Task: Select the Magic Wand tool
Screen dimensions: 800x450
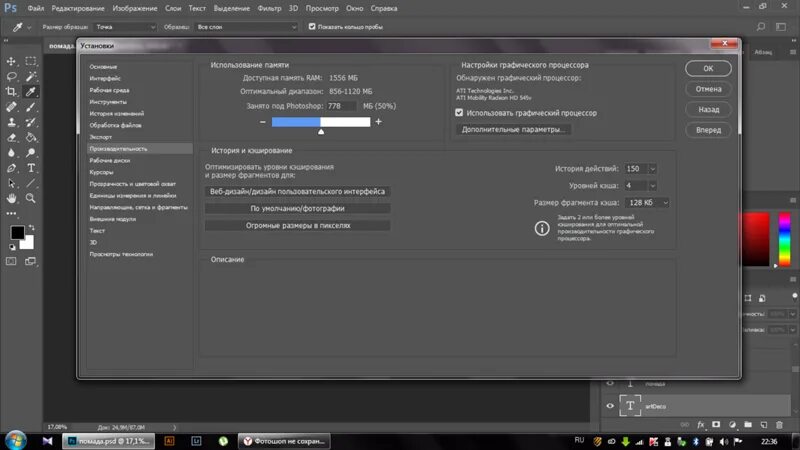Action: pos(31,77)
